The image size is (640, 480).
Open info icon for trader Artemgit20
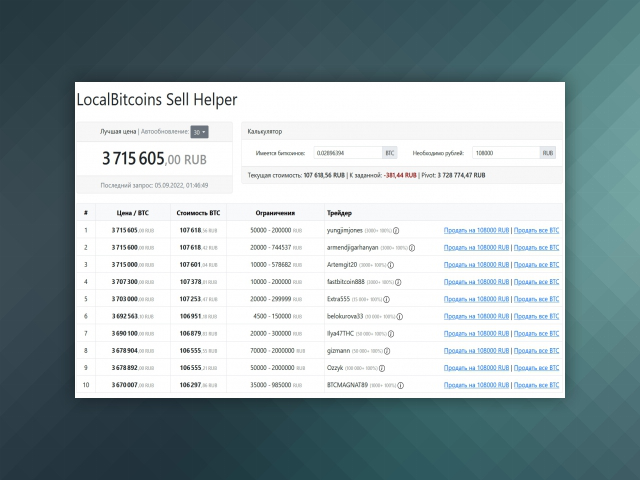pos(391,265)
